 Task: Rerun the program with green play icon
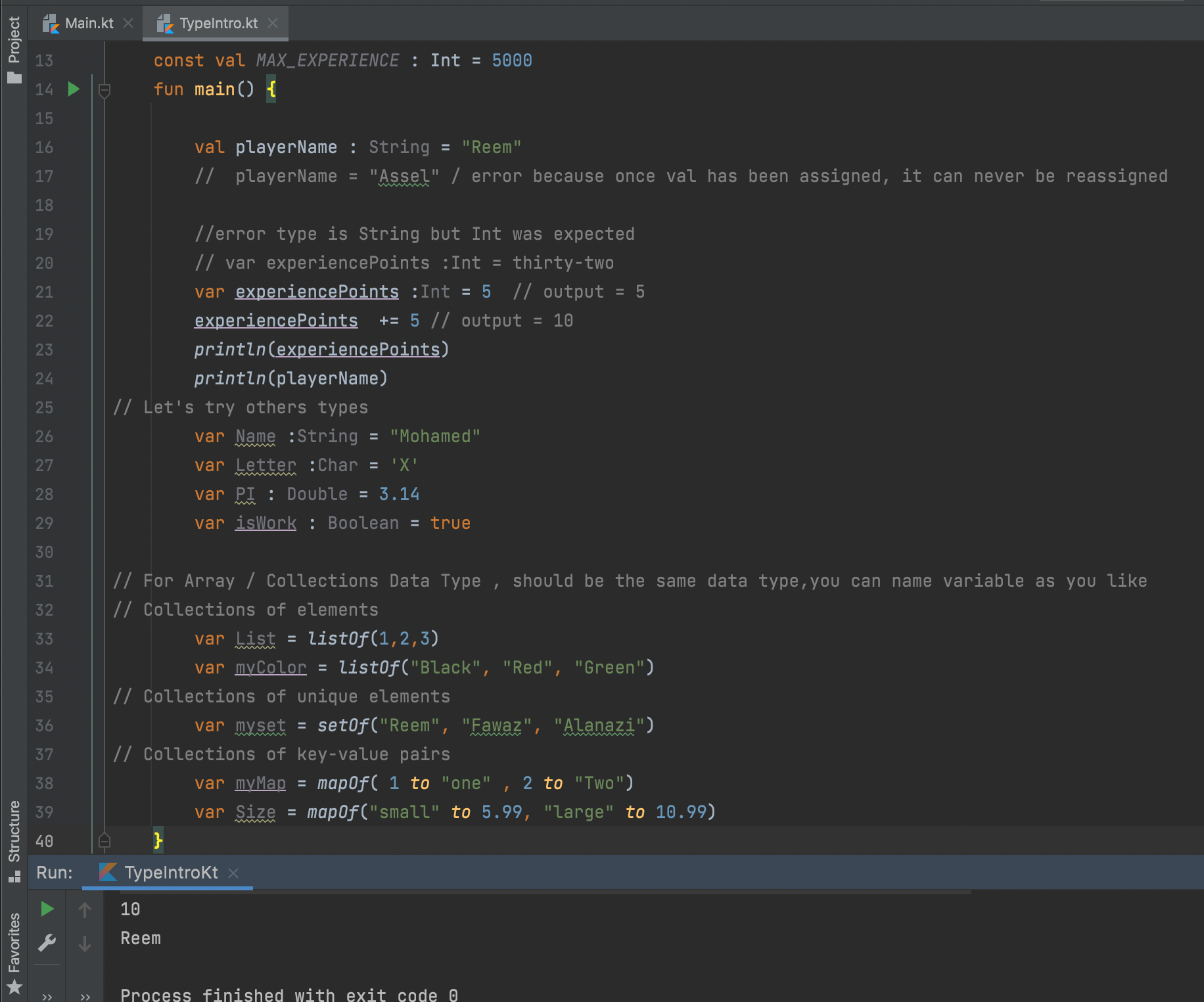pyautogui.click(x=46, y=909)
